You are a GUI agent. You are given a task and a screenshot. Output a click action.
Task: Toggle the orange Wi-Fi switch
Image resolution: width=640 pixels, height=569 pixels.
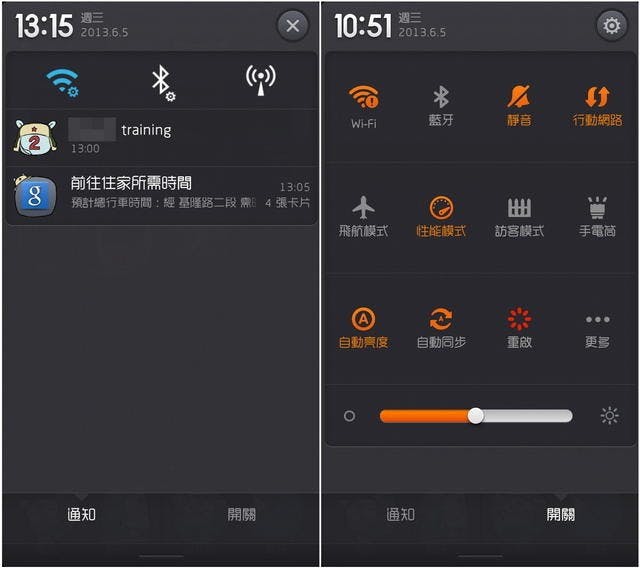click(x=363, y=107)
